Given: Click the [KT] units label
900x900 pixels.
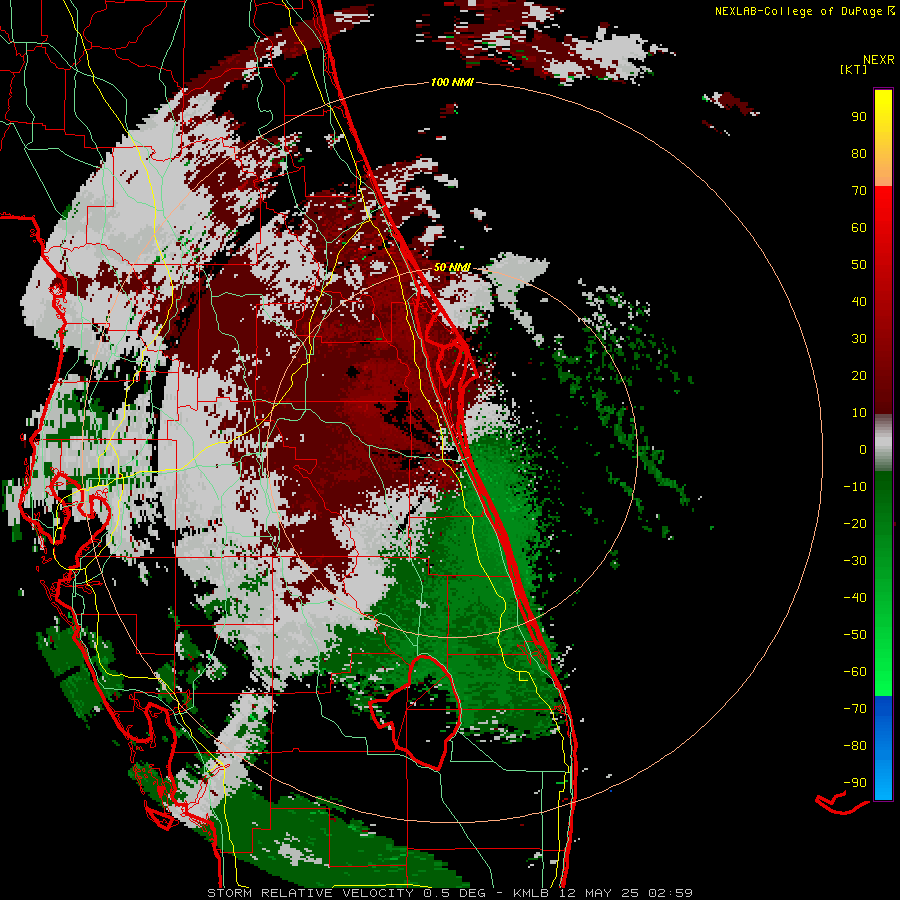Looking at the screenshot, I should (x=854, y=69).
